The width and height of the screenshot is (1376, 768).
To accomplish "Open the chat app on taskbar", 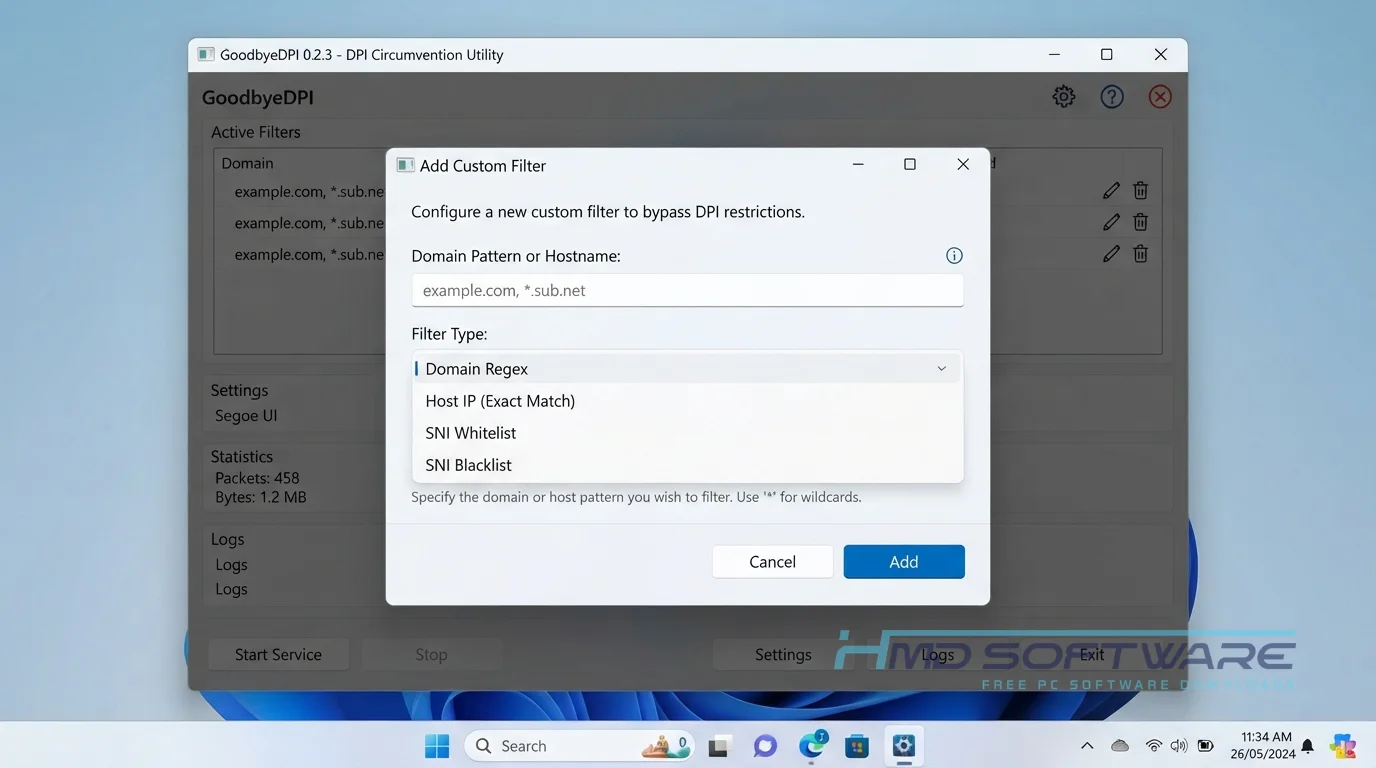I will tap(766, 746).
